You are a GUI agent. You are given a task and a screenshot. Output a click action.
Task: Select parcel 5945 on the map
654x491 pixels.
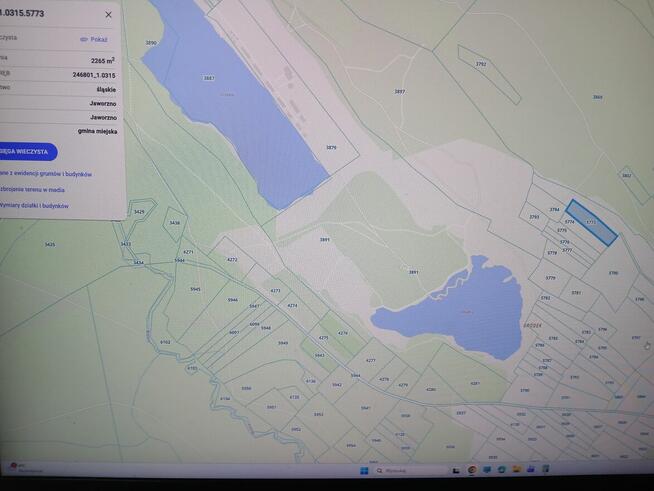tap(195, 289)
